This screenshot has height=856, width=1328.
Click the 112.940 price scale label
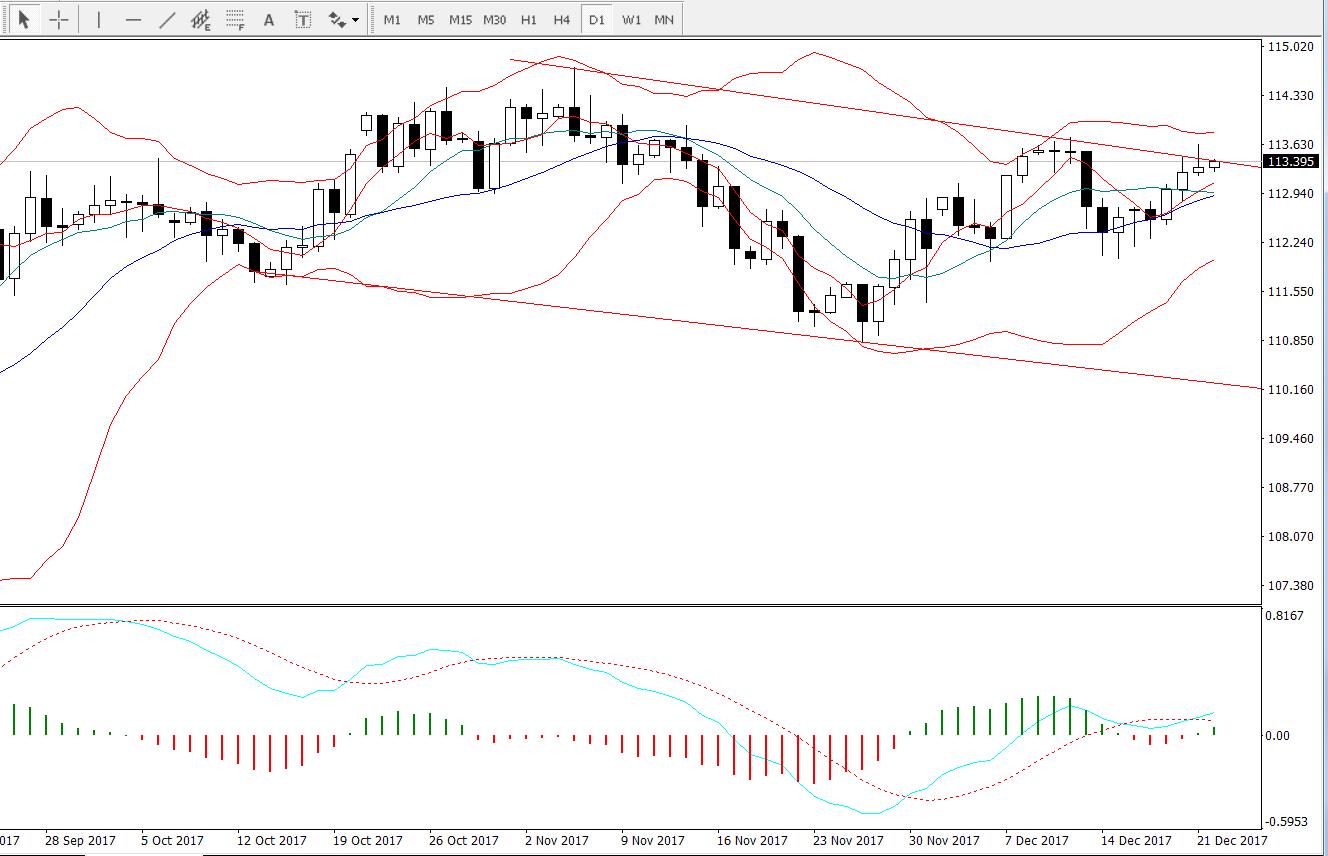tap(1290, 193)
